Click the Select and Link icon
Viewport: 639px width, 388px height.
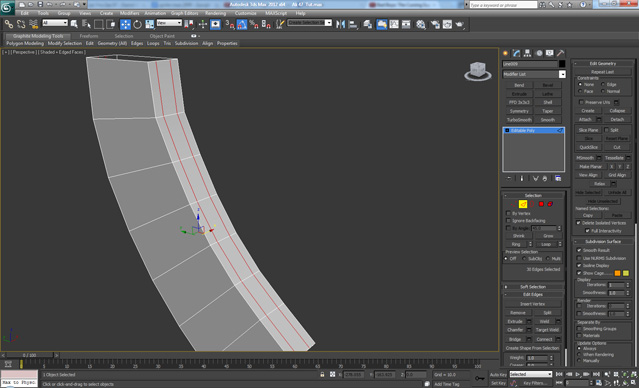click(9, 24)
